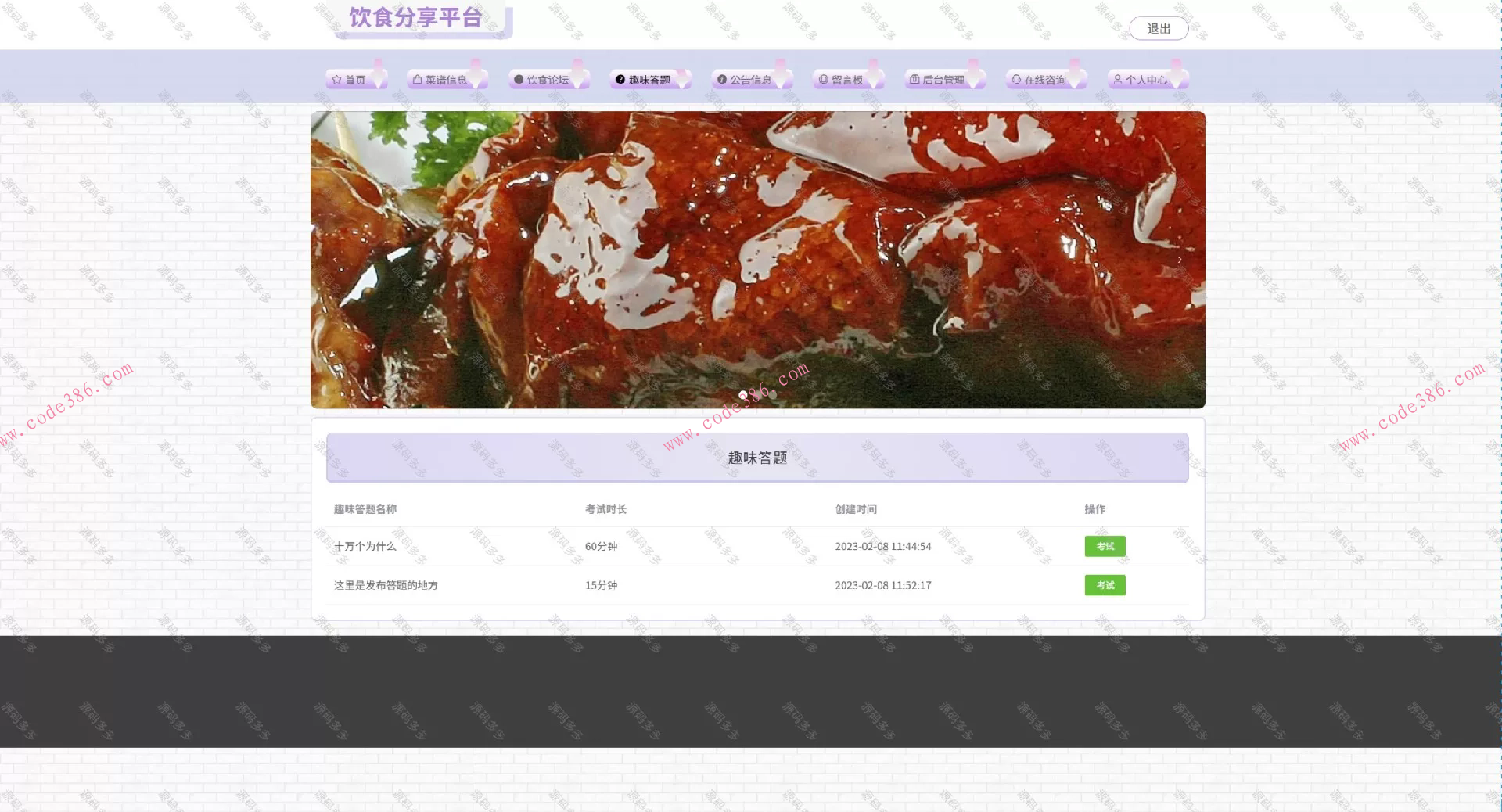Advance carousel with right arrow

(1180, 259)
